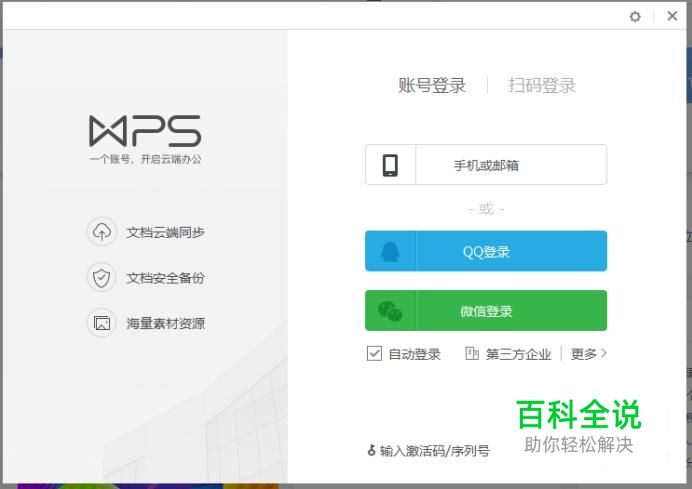Viewport: 692px width, 489px height.
Task: Click 文档安全备份 text
Action: [x=165, y=278]
